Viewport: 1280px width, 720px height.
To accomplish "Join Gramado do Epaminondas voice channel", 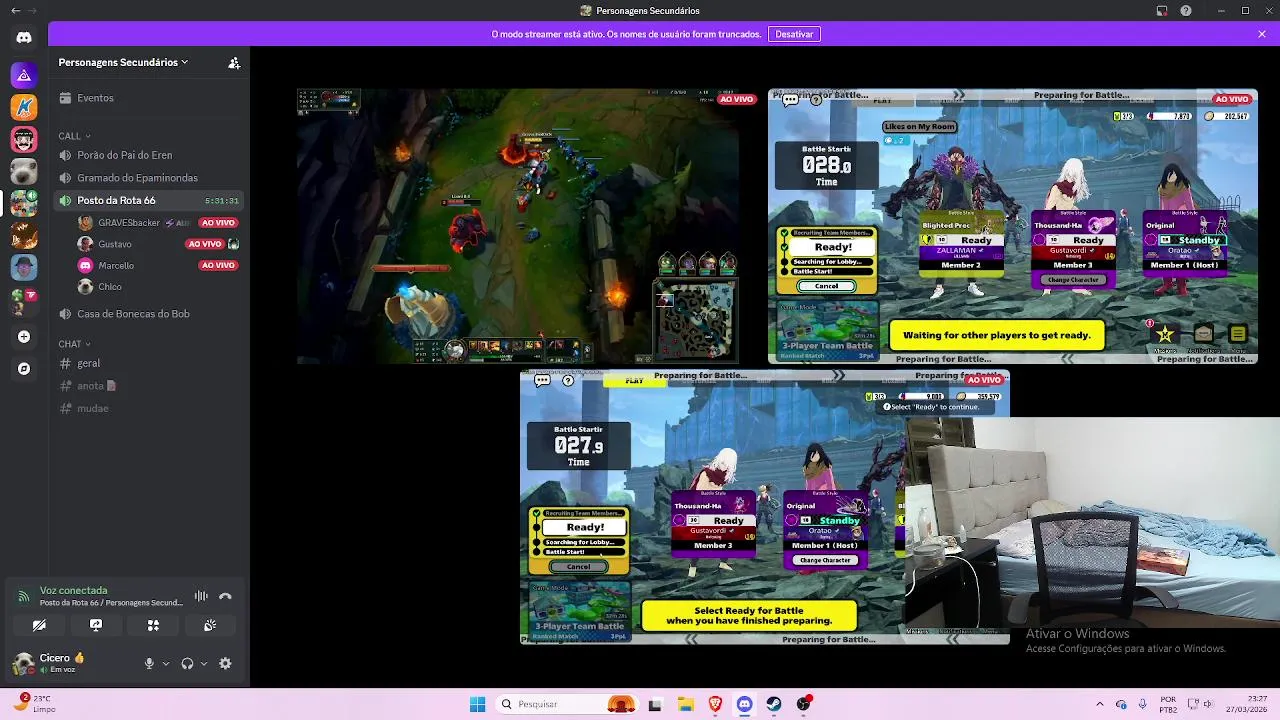I will [x=149, y=178].
